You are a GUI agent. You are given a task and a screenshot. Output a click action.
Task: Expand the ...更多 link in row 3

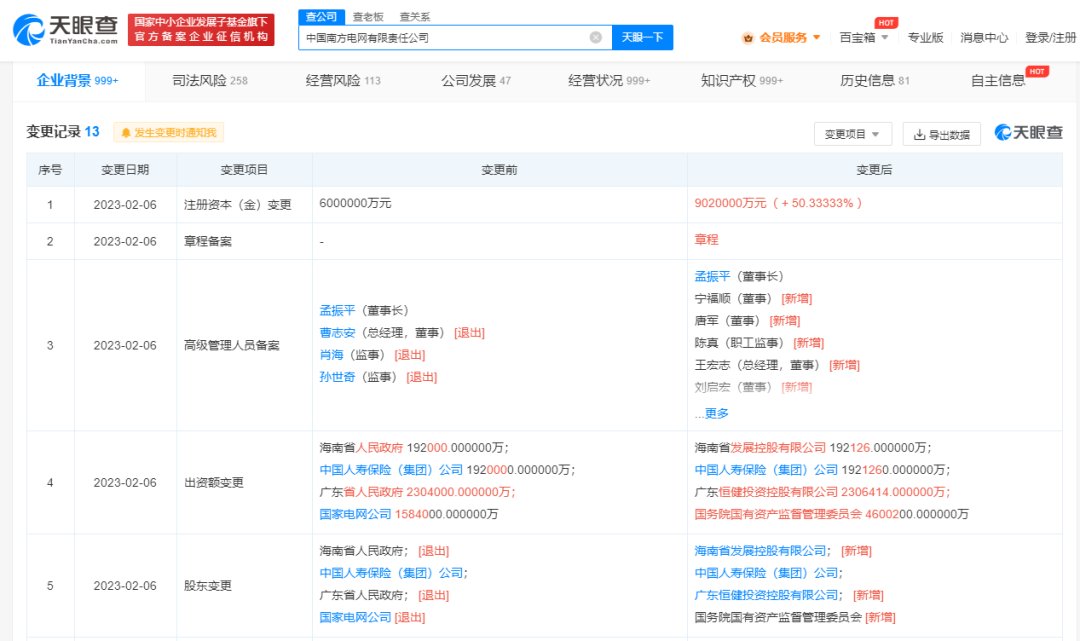[x=712, y=413]
